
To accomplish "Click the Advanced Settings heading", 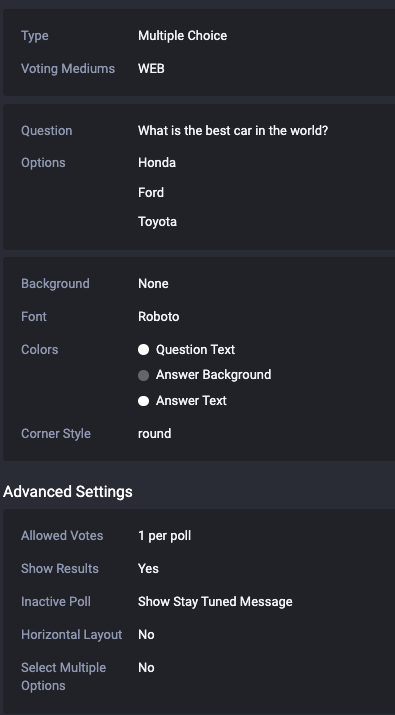I will 68,492.
